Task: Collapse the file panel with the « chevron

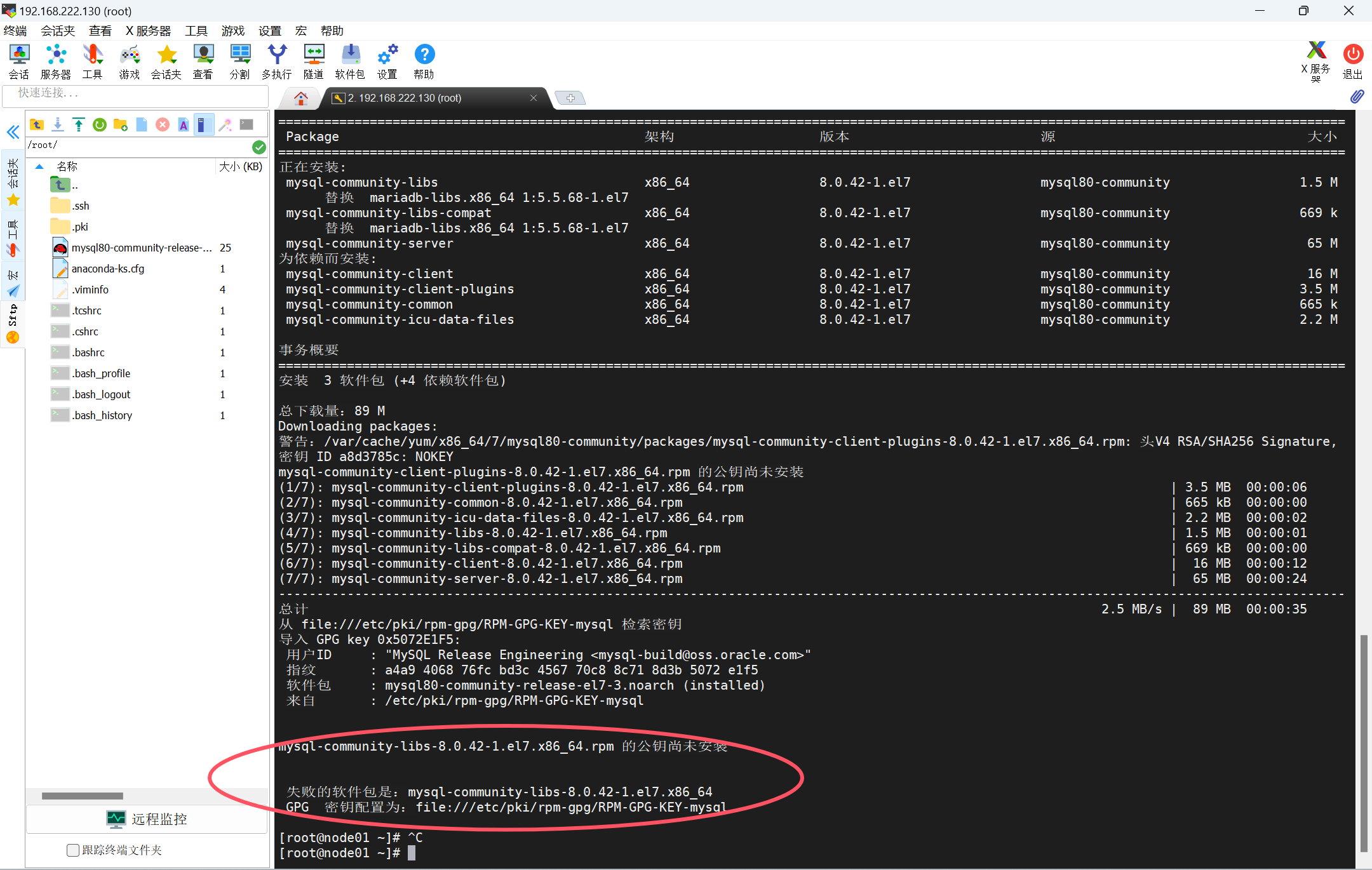Action: coord(13,132)
